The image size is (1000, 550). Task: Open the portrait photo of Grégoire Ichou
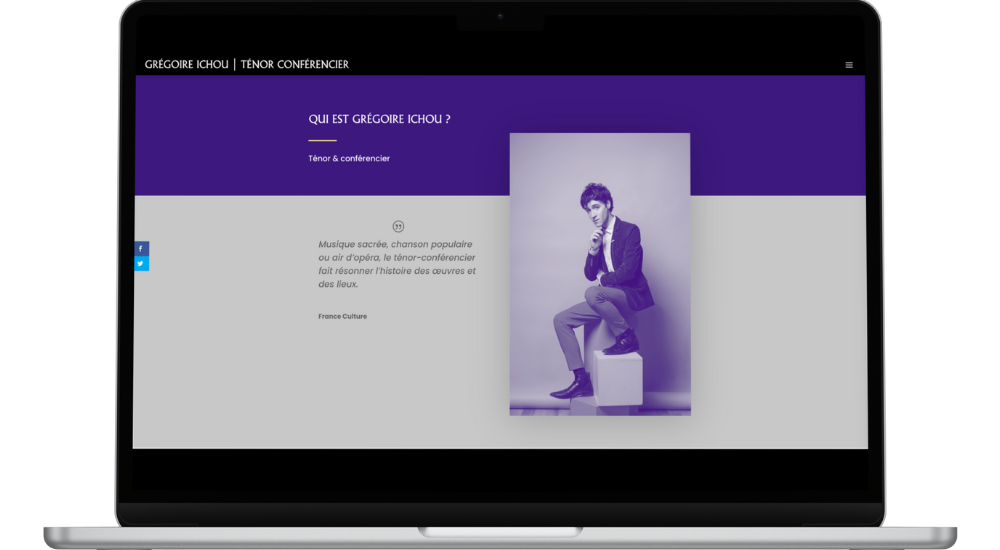pyautogui.click(x=600, y=274)
